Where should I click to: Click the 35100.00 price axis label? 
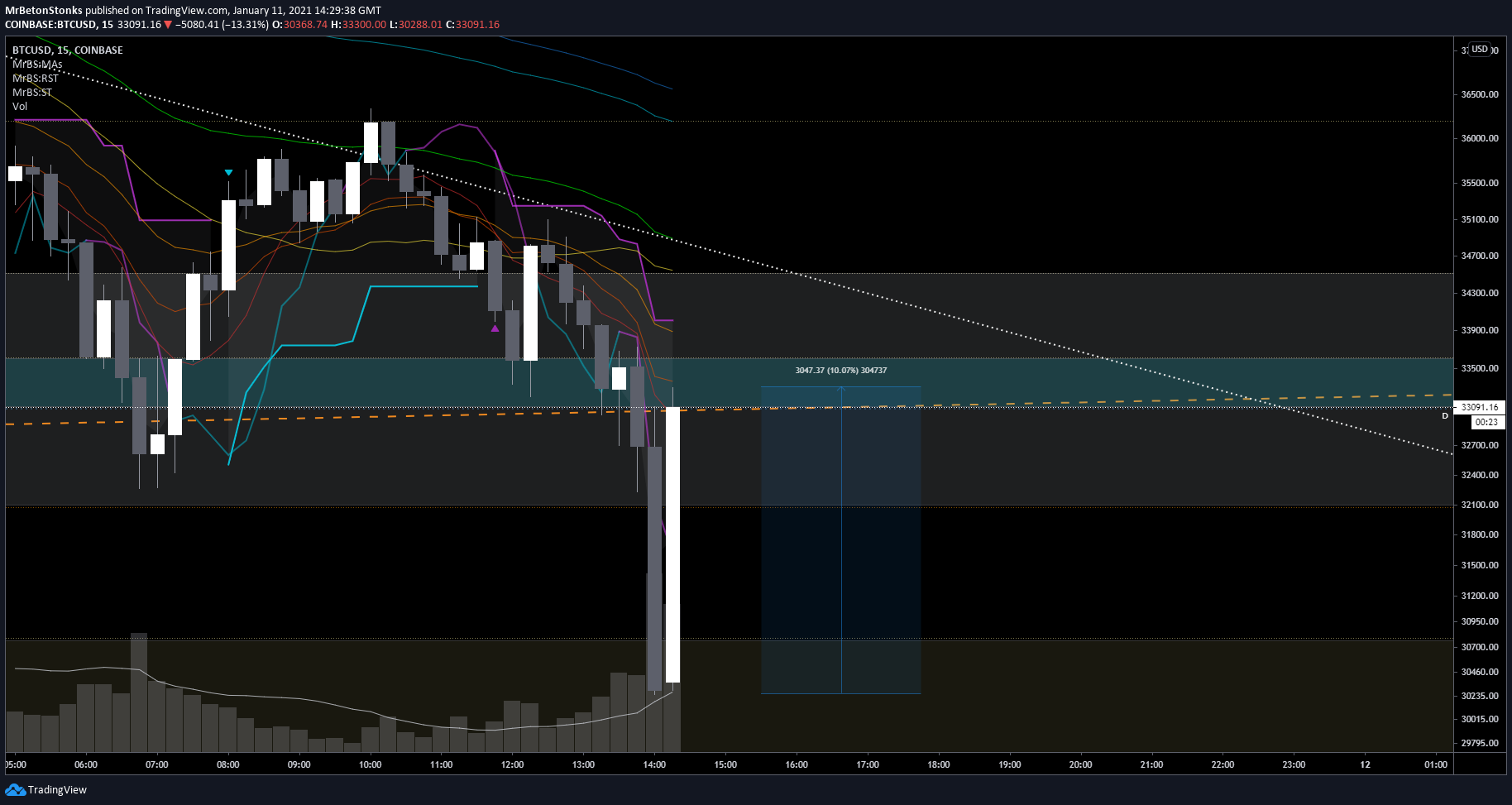pyautogui.click(x=1480, y=219)
